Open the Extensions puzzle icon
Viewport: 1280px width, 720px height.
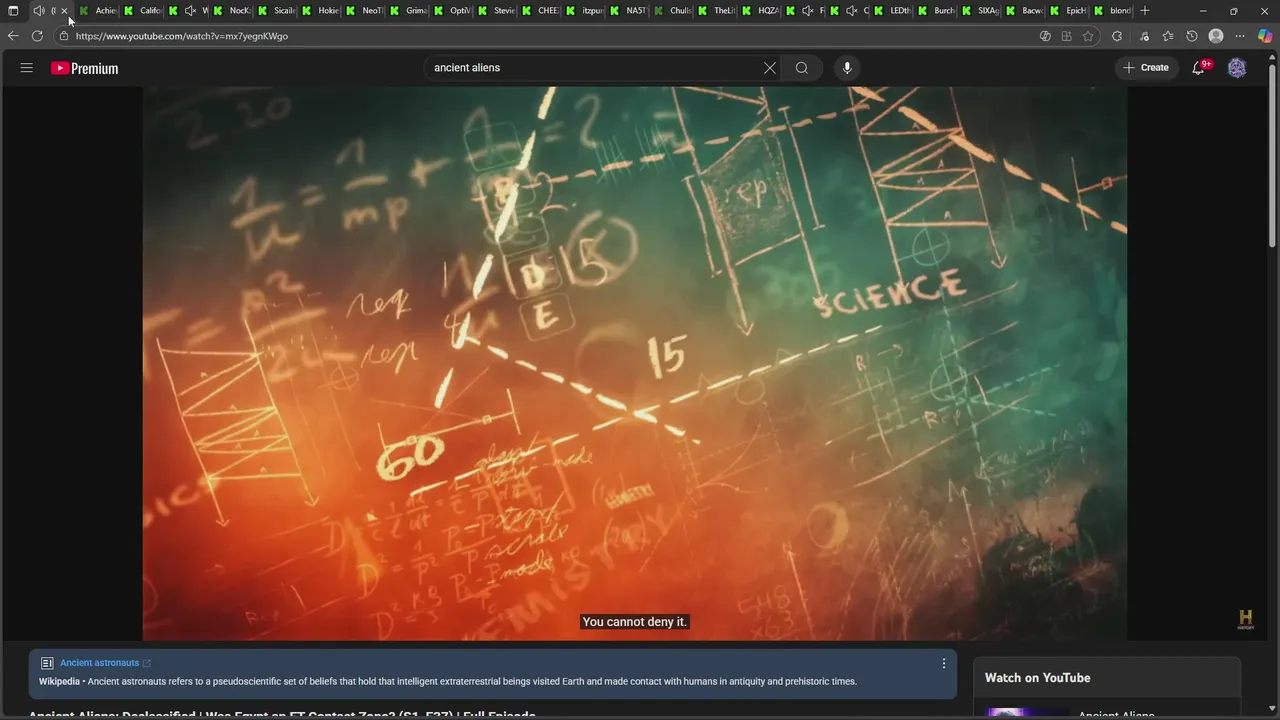pos(1117,36)
